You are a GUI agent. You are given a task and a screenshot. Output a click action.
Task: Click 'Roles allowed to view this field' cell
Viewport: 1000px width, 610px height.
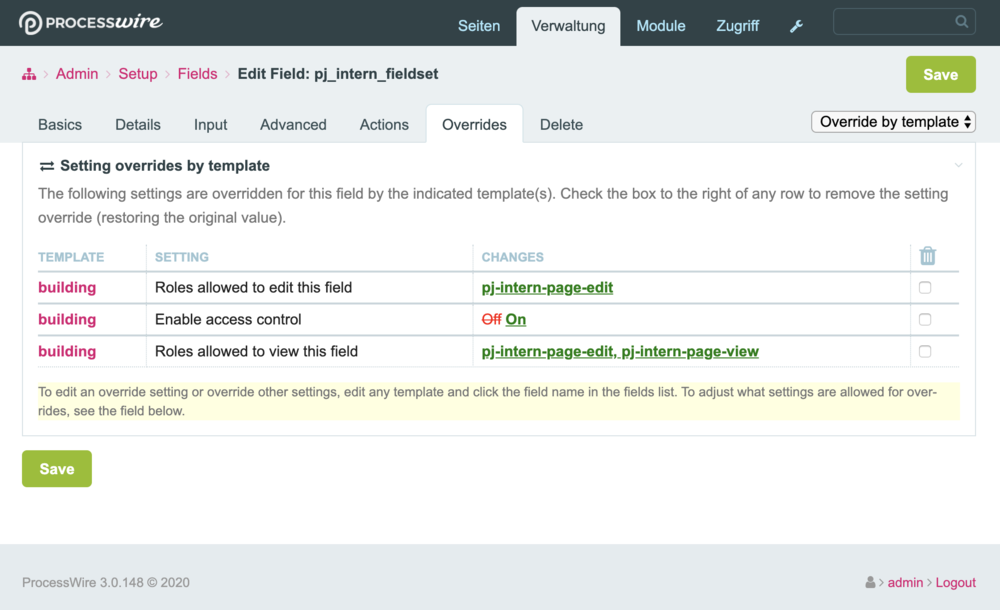coord(256,352)
